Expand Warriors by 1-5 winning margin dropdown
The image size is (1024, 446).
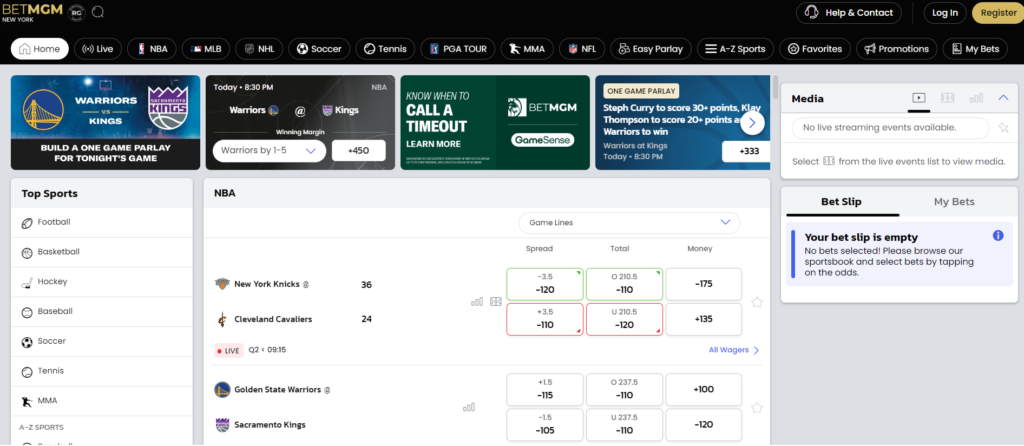point(269,150)
